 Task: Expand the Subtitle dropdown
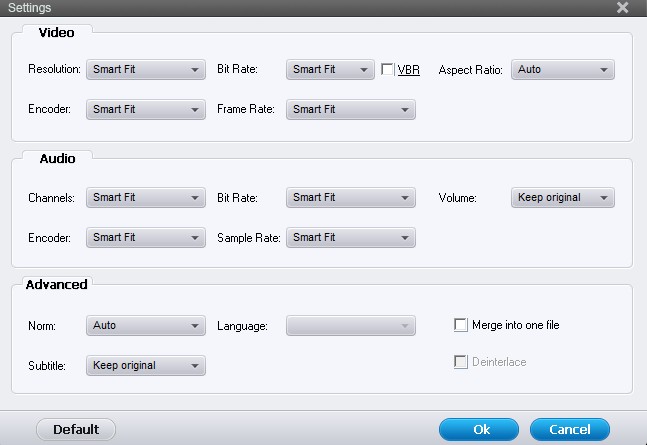pos(146,366)
